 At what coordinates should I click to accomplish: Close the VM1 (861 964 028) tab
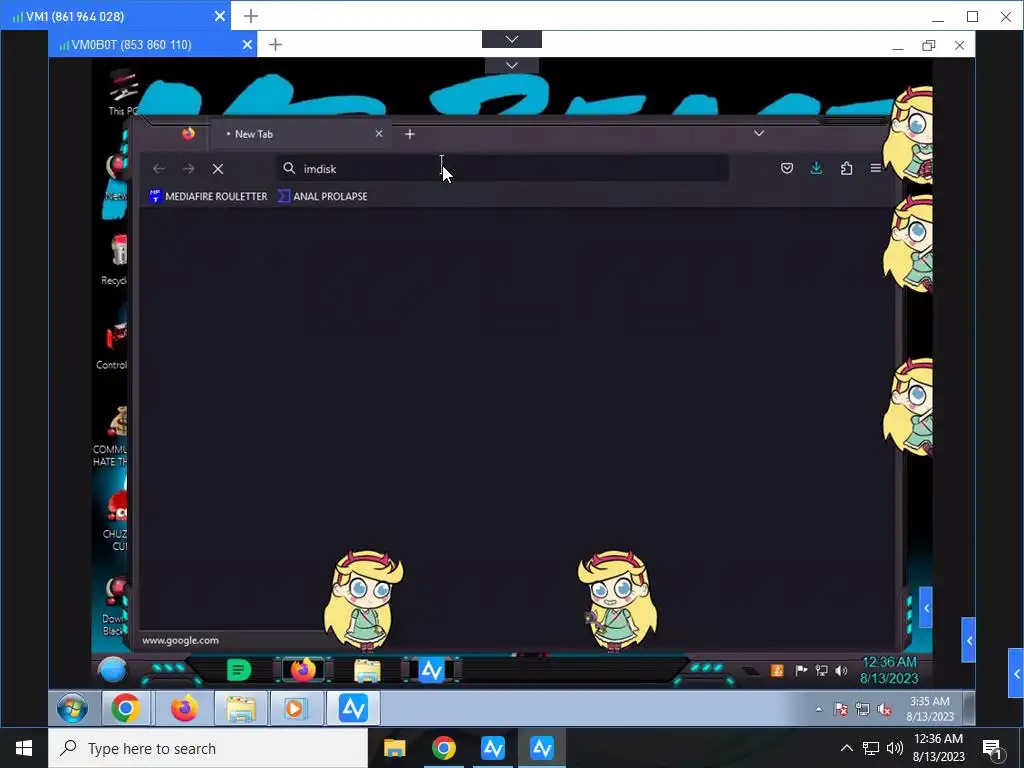click(220, 16)
